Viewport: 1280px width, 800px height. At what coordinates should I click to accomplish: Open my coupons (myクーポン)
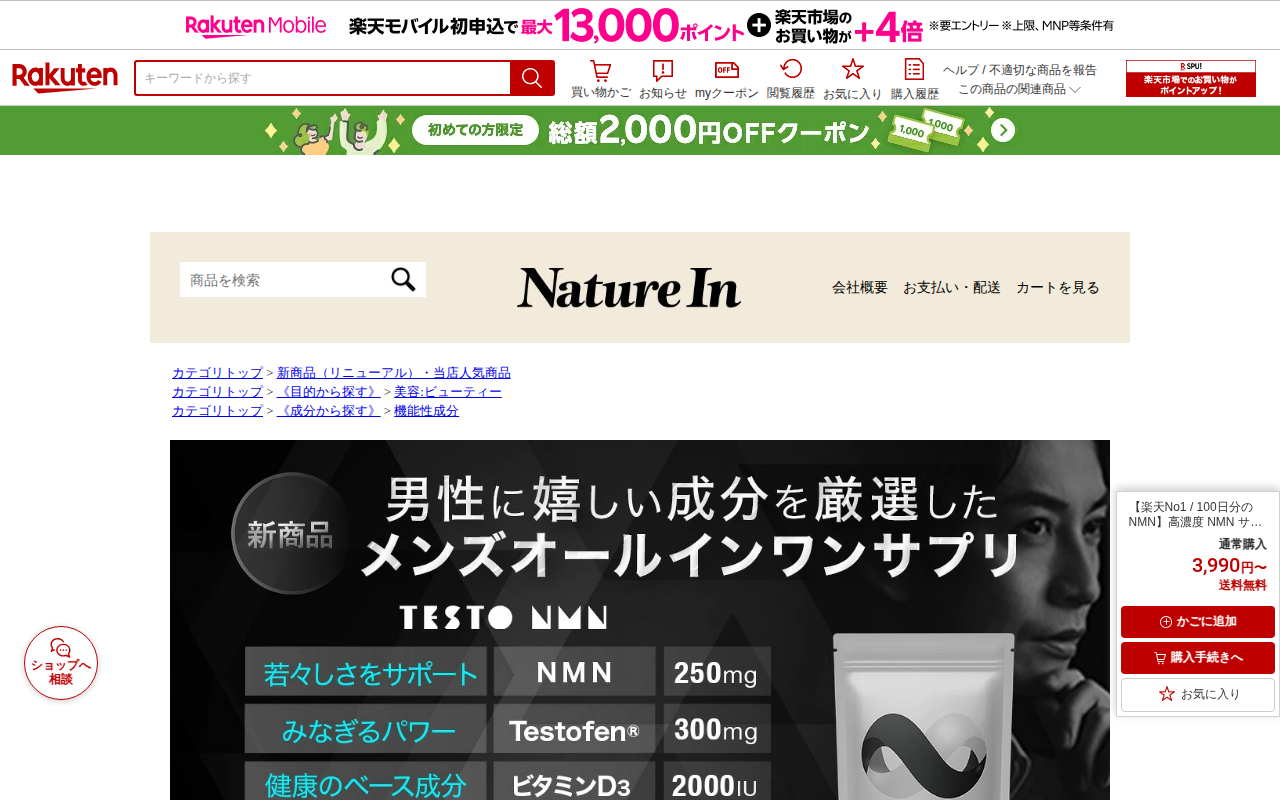(727, 79)
